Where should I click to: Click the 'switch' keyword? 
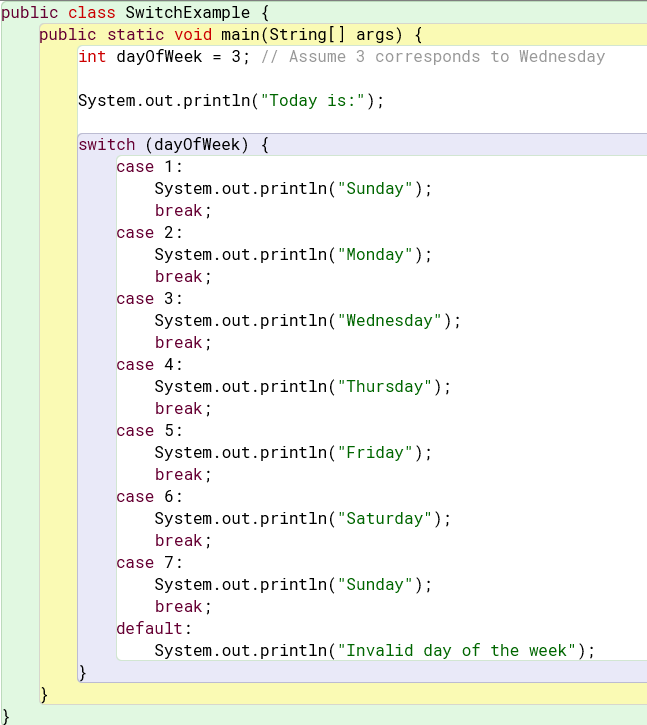tap(106, 144)
